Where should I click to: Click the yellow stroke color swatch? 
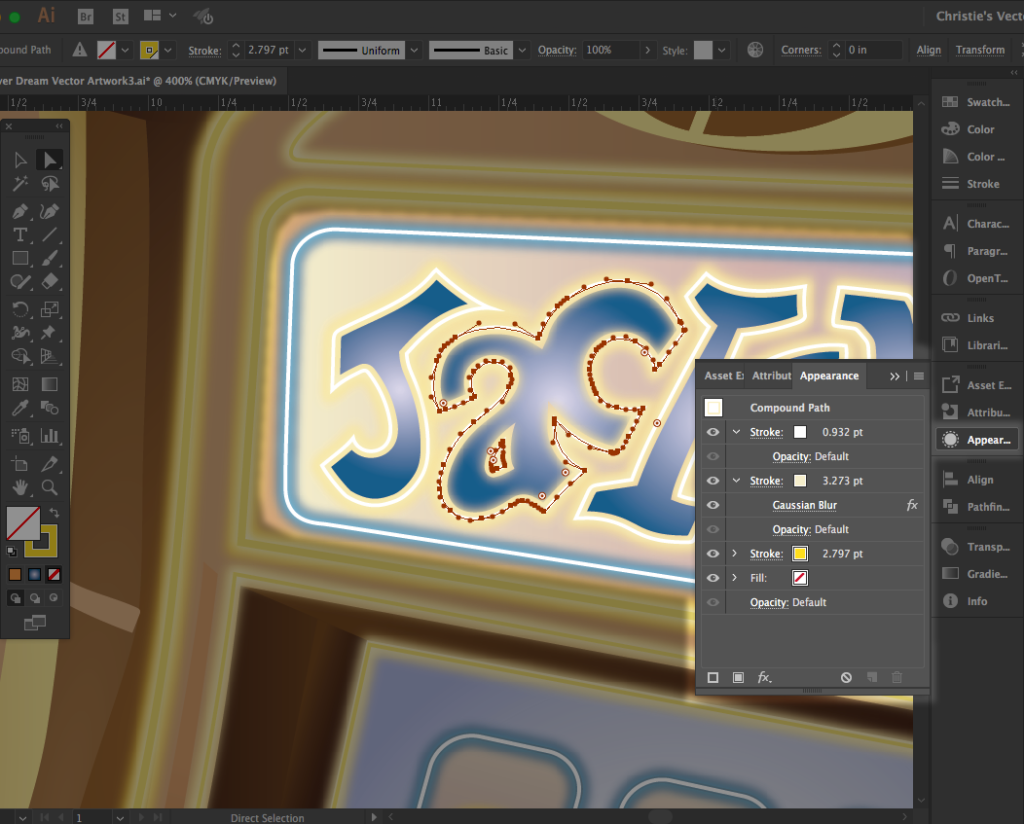point(800,554)
